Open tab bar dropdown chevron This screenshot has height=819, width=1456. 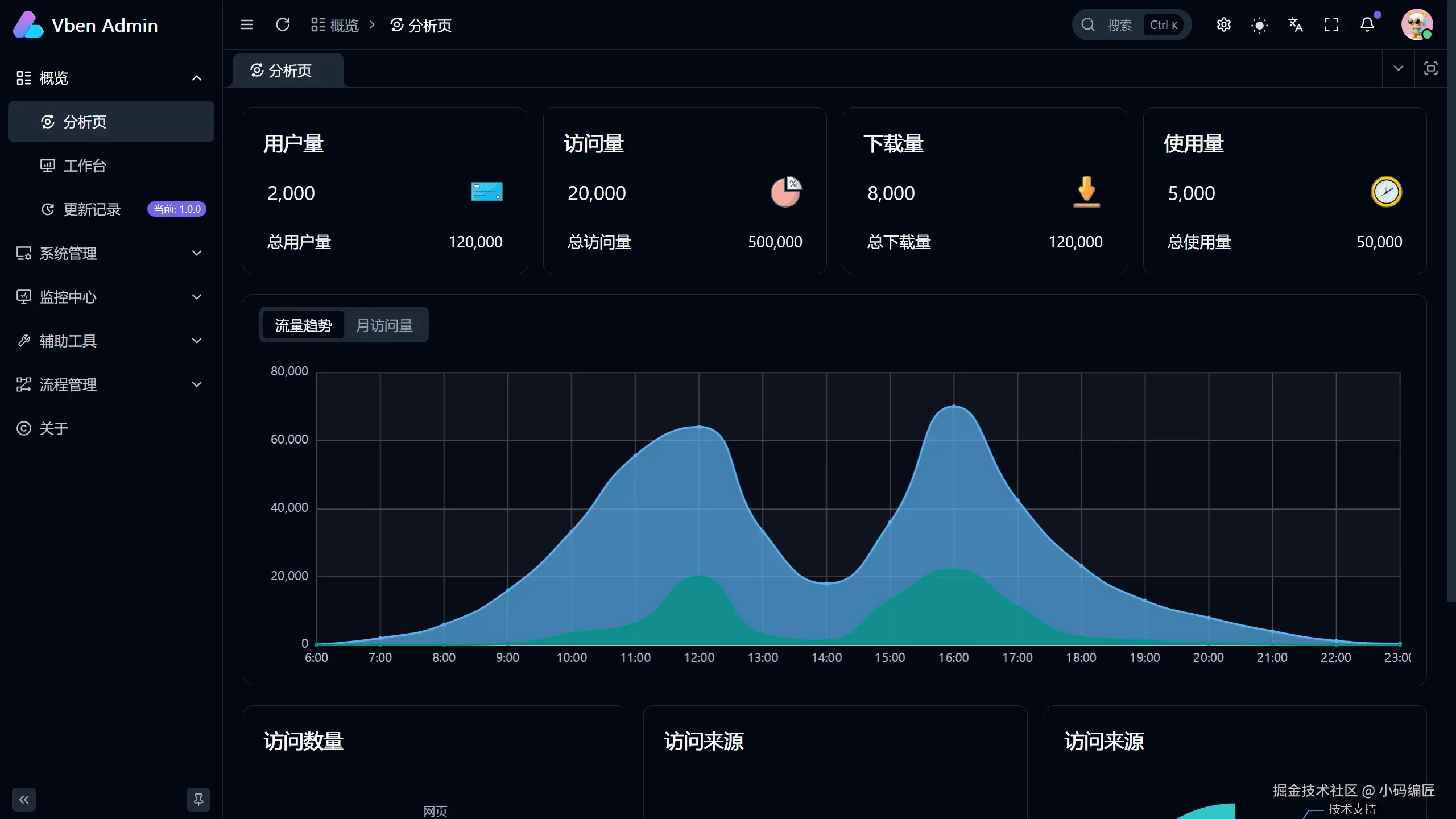pos(1398,69)
